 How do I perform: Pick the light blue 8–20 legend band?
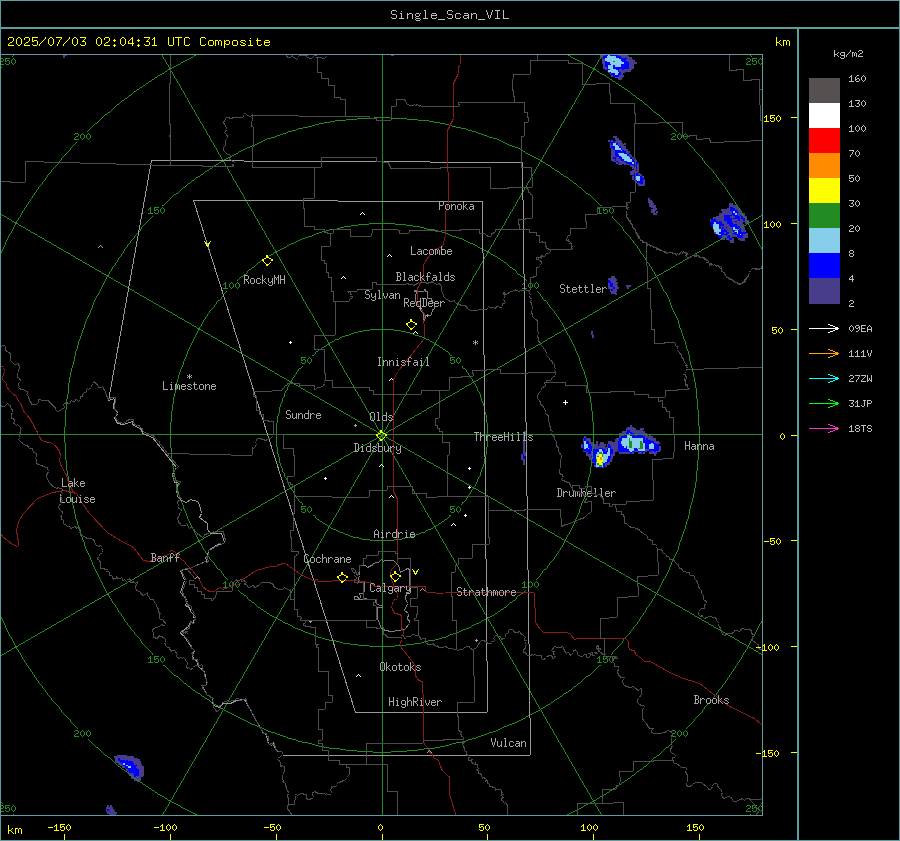(824, 241)
